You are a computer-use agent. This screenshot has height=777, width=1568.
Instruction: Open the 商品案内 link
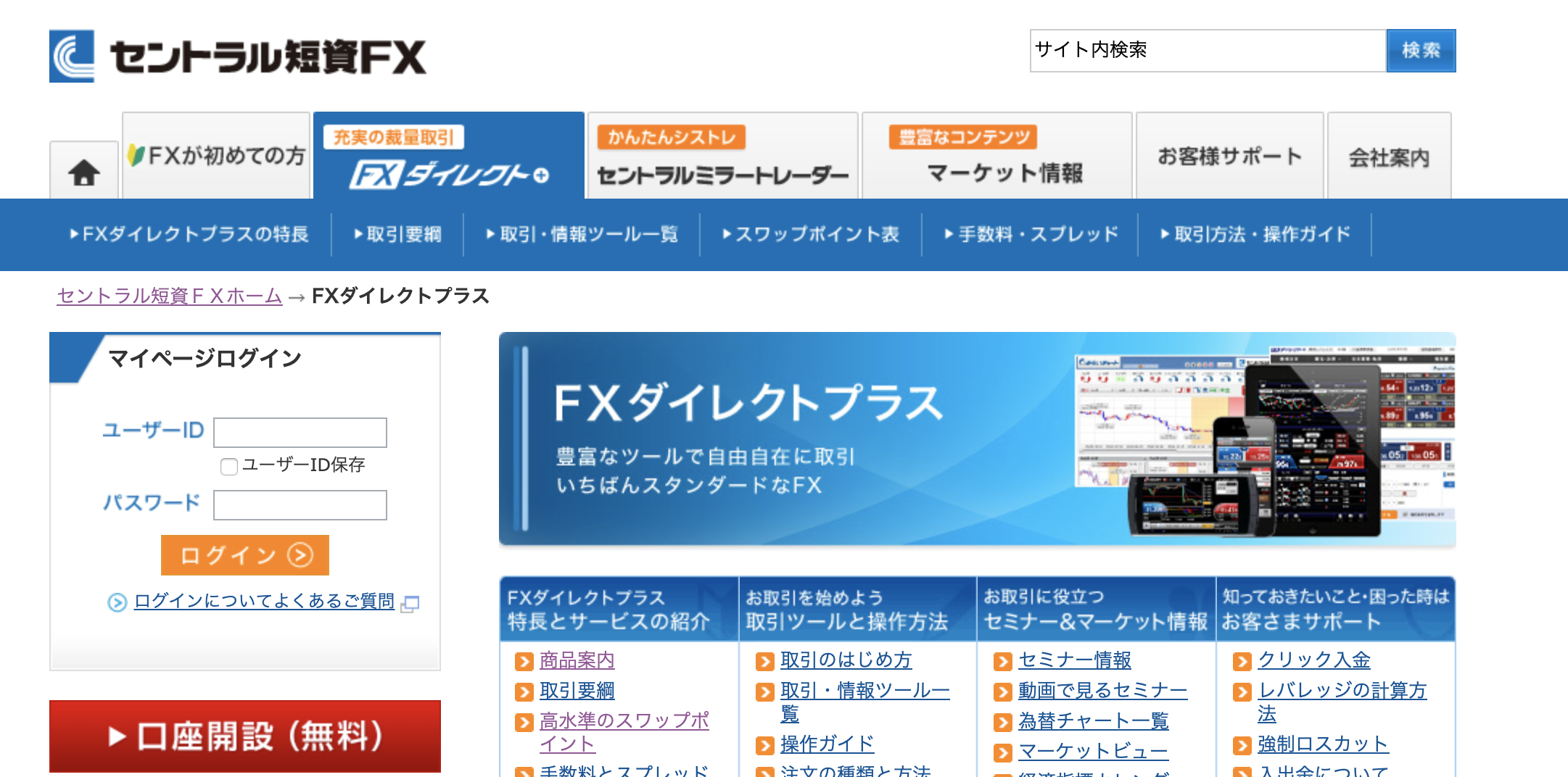coord(577,660)
